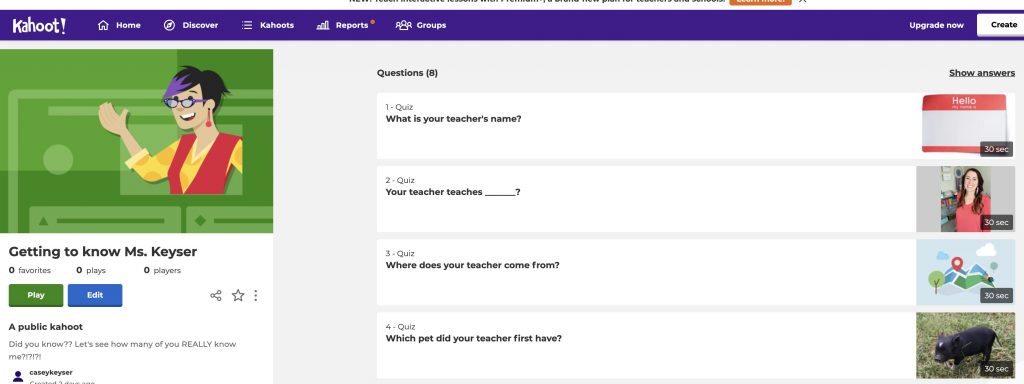Click the blue Edit button
The height and width of the screenshot is (384, 1024).
click(95, 295)
